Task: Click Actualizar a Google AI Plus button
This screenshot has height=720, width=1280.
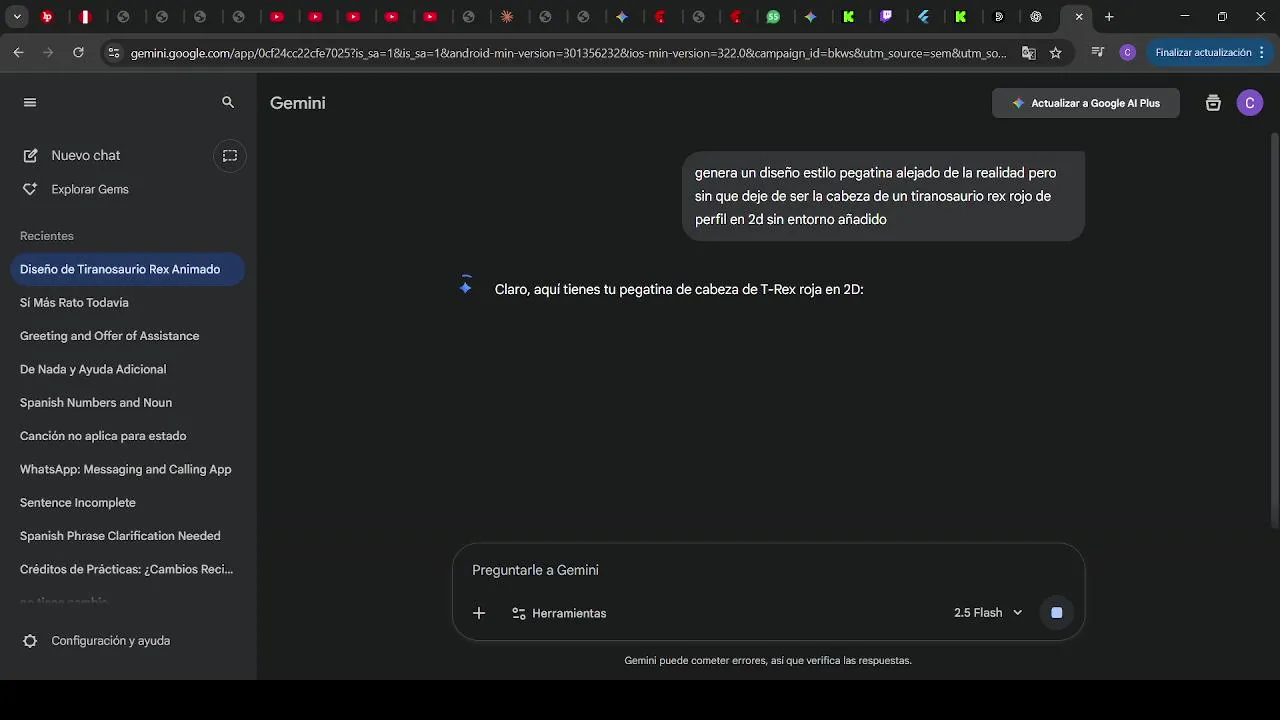Action: coord(1086,103)
